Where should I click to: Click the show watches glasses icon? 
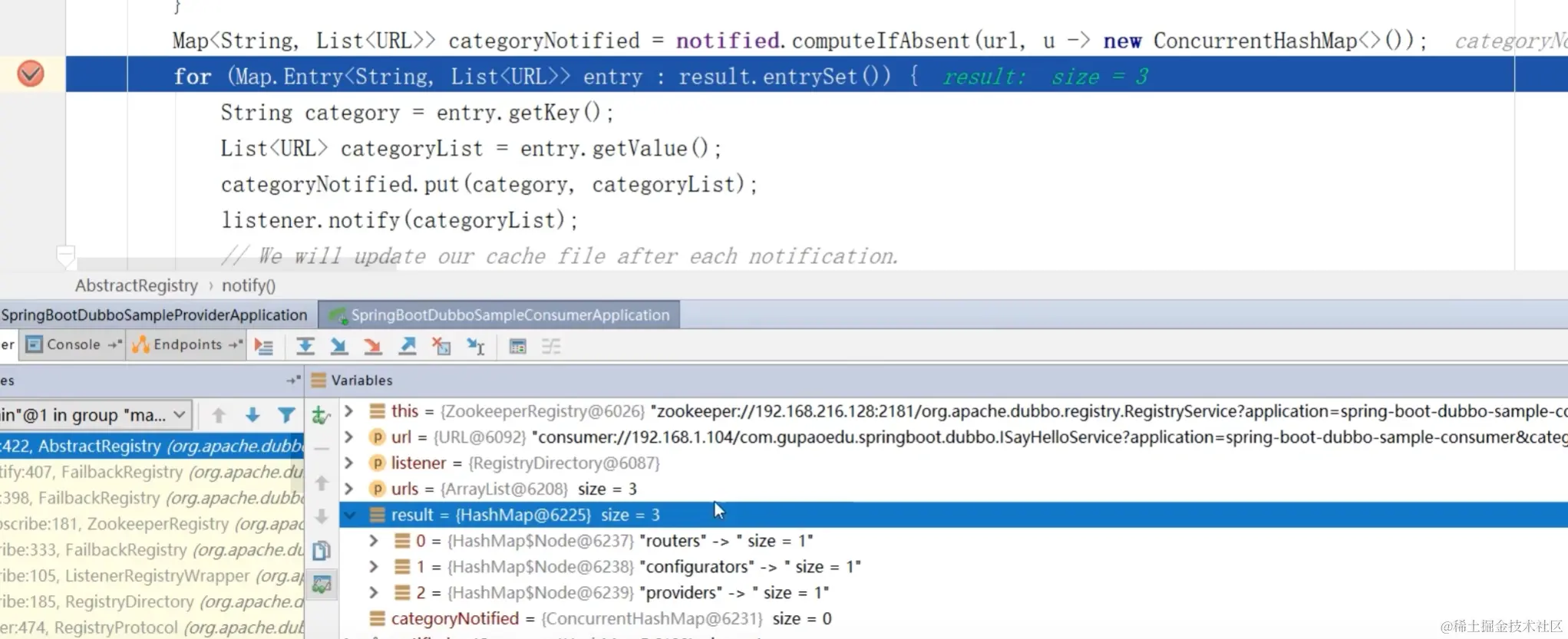pyautogui.click(x=322, y=585)
